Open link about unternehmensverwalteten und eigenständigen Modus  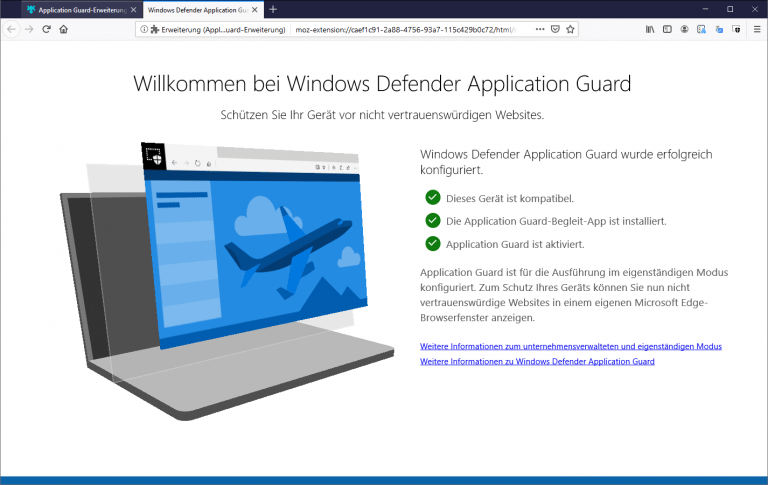(x=570, y=346)
